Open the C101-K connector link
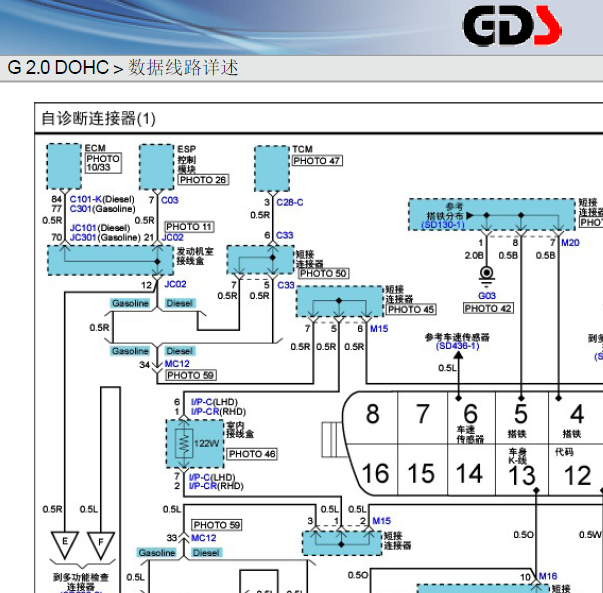Screen dimensions: 603x593 pyautogui.click(x=87, y=199)
